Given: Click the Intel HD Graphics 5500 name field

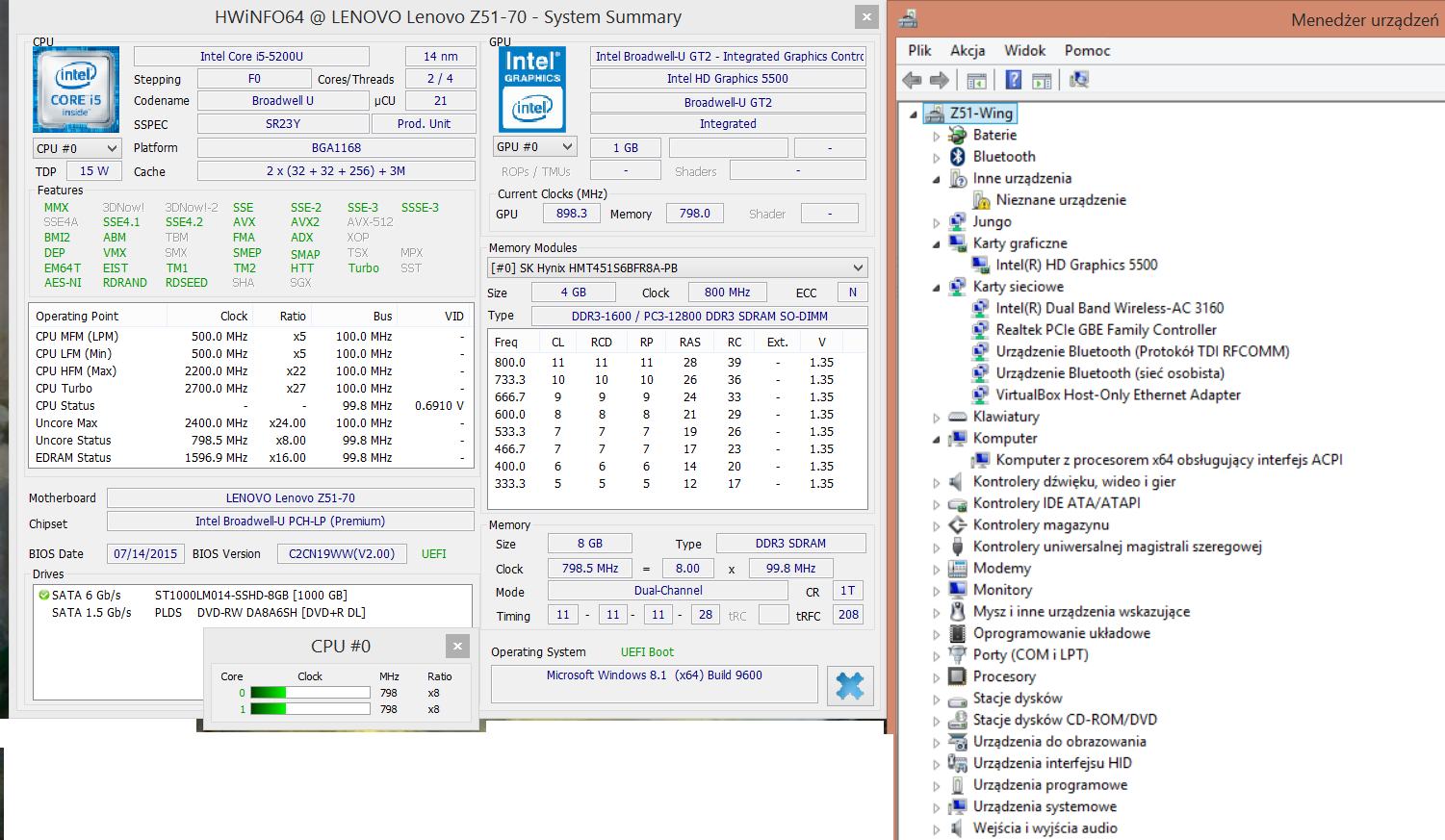Looking at the screenshot, I should coord(728,79).
